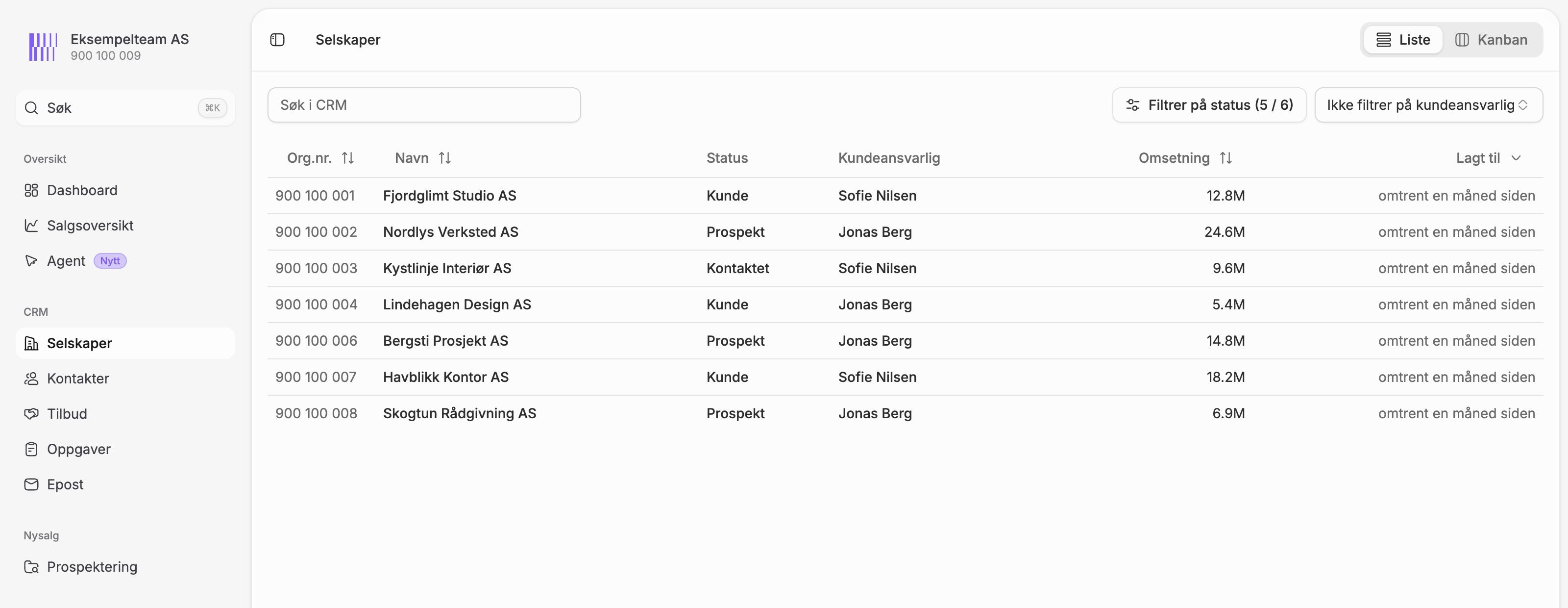
Task: Open Filtrer på status (5 / 6) dropdown
Action: (1209, 105)
